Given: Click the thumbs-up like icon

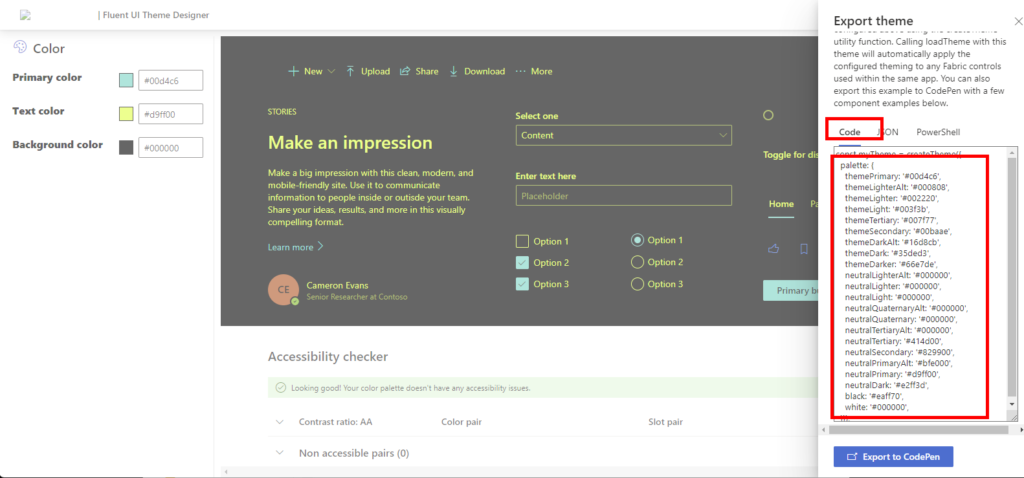Looking at the screenshot, I should coord(775,249).
